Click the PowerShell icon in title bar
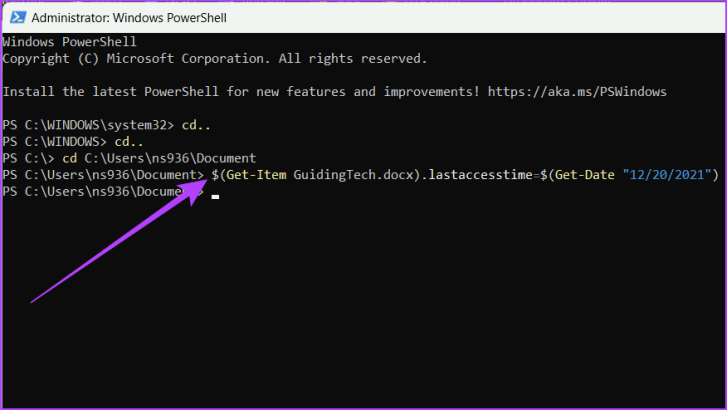Screen dimensions: 727x410 point(15,17)
